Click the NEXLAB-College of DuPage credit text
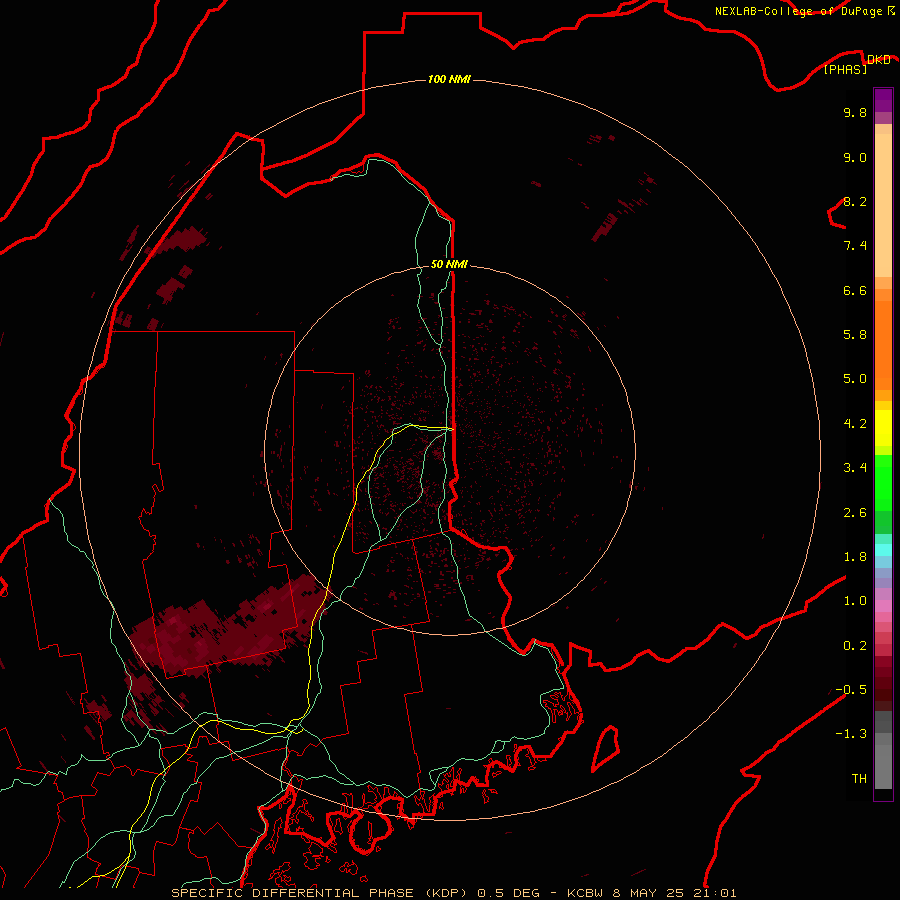The width and height of the screenshot is (900, 900). tap(799, 11)
